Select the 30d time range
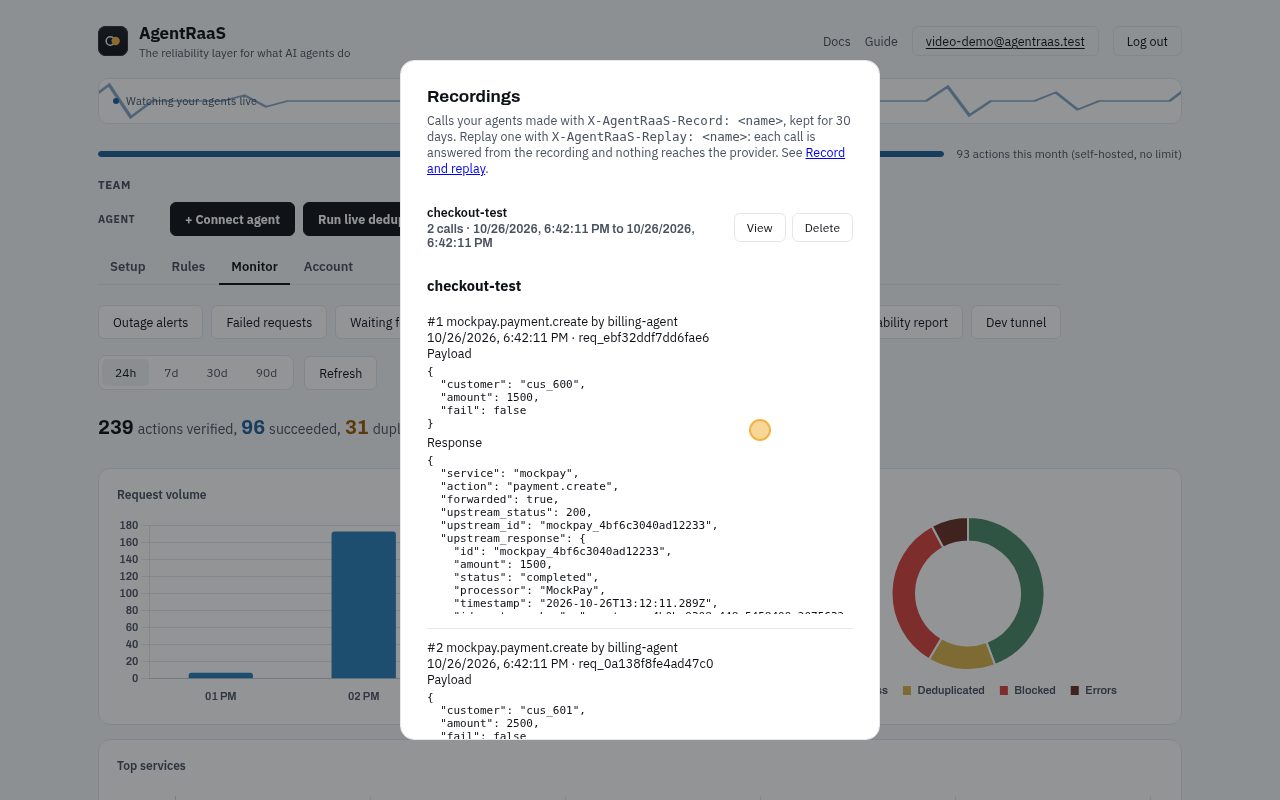The image size is (1280, 800). point(217,373)
